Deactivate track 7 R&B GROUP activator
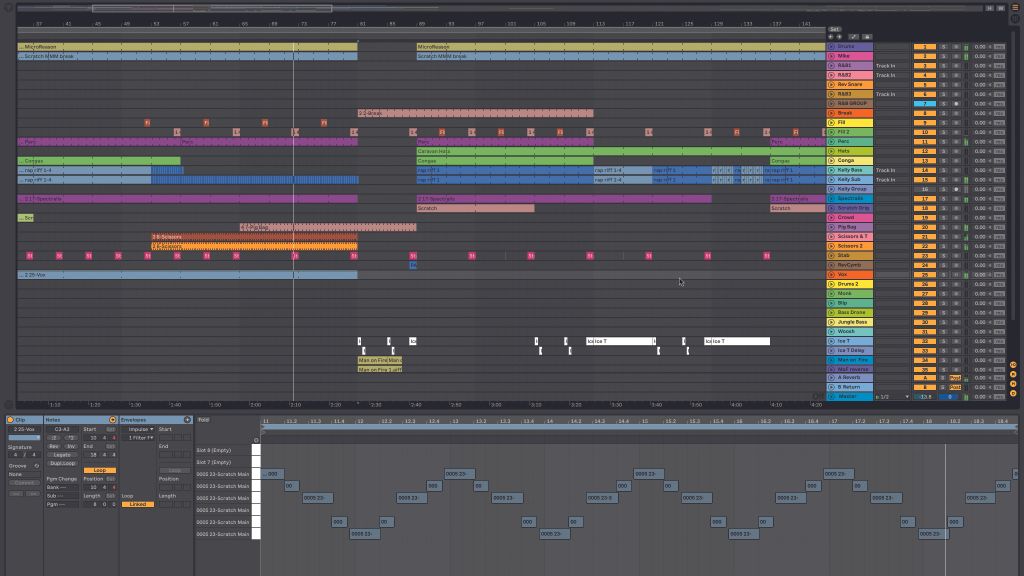 click(x=925, y=103)
